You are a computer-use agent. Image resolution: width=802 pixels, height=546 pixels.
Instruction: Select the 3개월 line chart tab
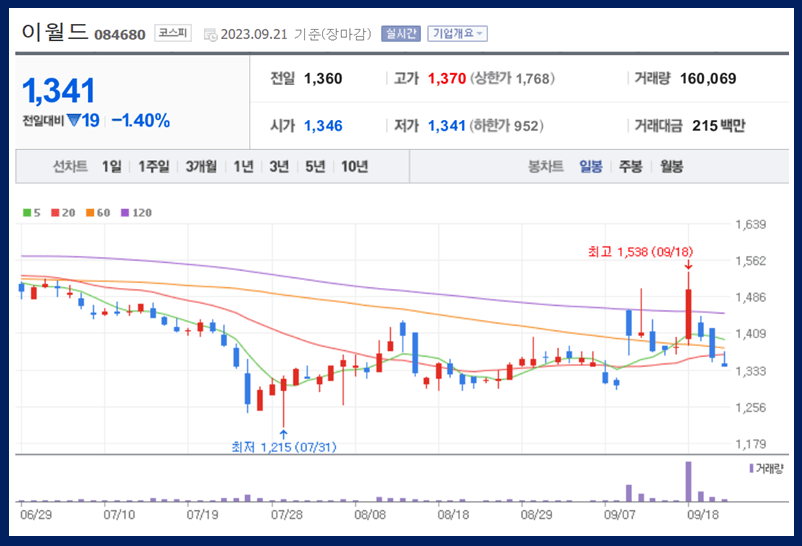tap(201, 166)
